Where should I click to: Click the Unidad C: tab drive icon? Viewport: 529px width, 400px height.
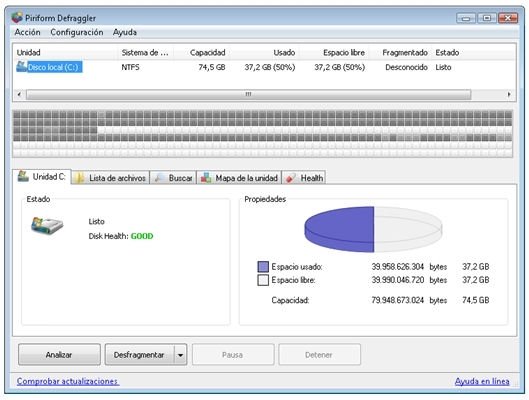(23, 176)
